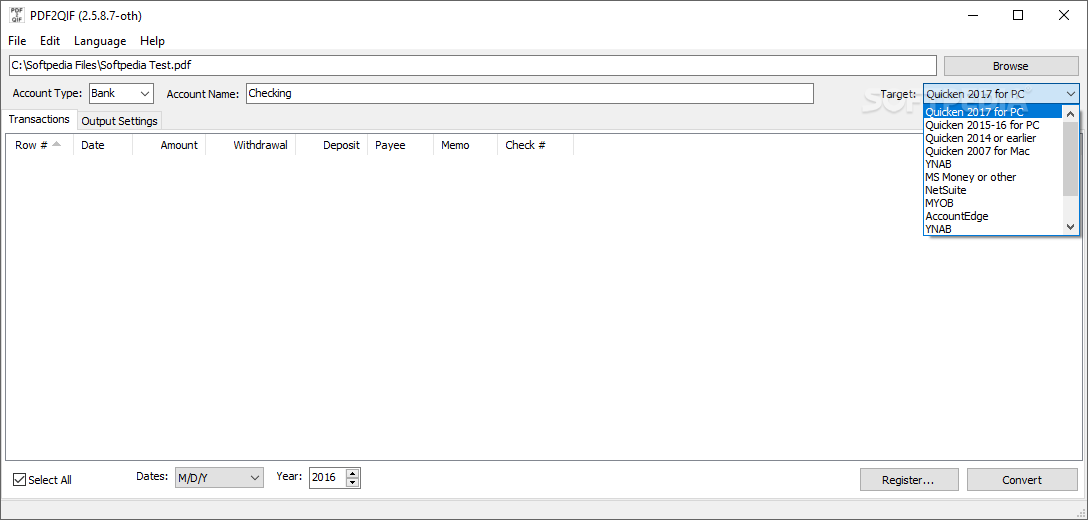The height and width of the screenshot is (520, 1088).
Task: Sort by Withdrawal column header
Action: (250, 145)
